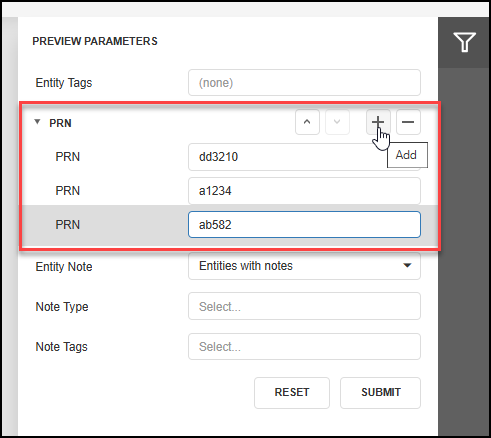Viewport: 491px width, 438px height.
Task: Select the highlighted third PRN row label
Action: 68,225
